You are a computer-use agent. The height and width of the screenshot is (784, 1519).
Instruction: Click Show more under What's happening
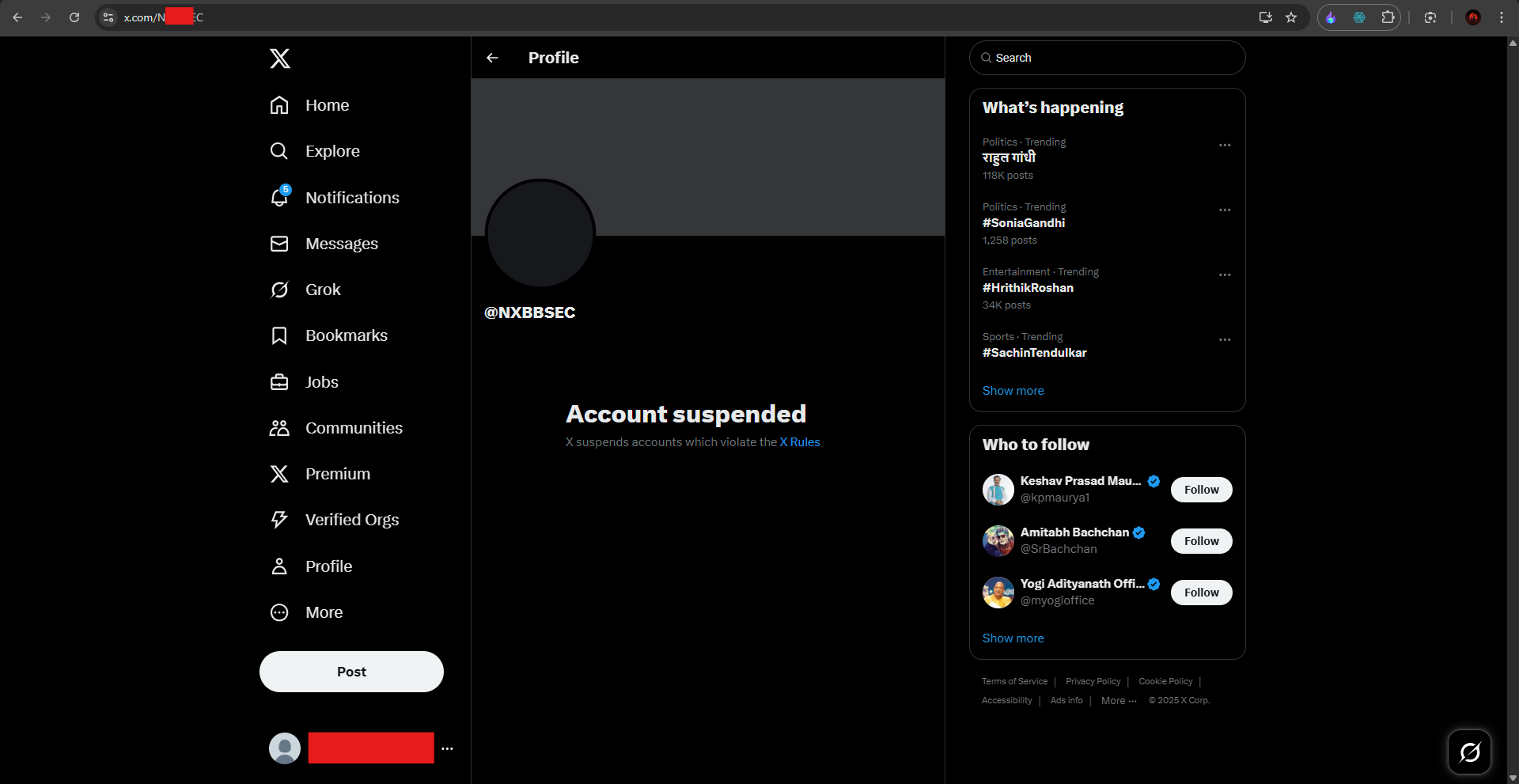pyautogui.click(x=1013, y=391)
